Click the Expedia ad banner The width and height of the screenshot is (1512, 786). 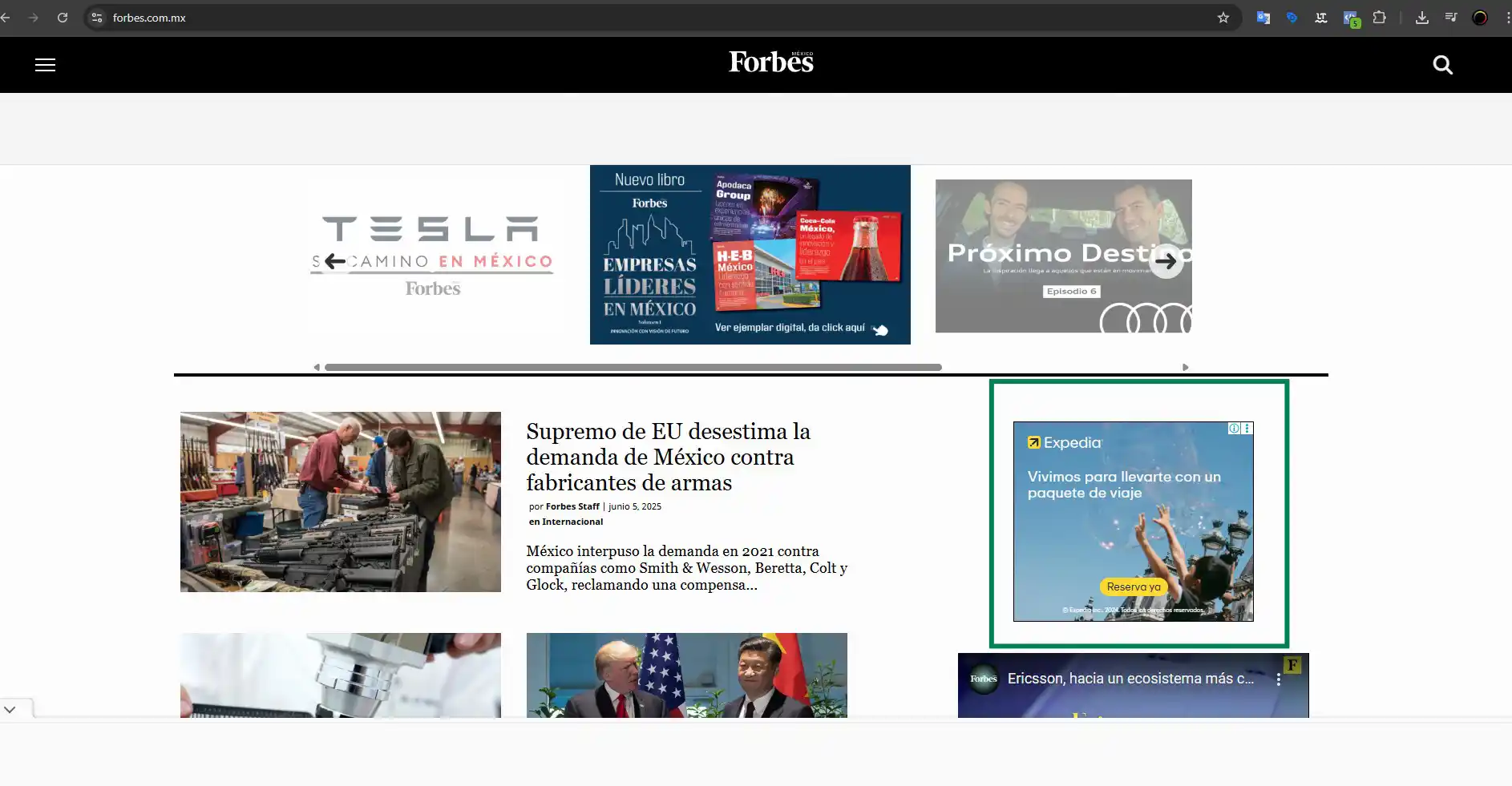(x=1133, y=522)
